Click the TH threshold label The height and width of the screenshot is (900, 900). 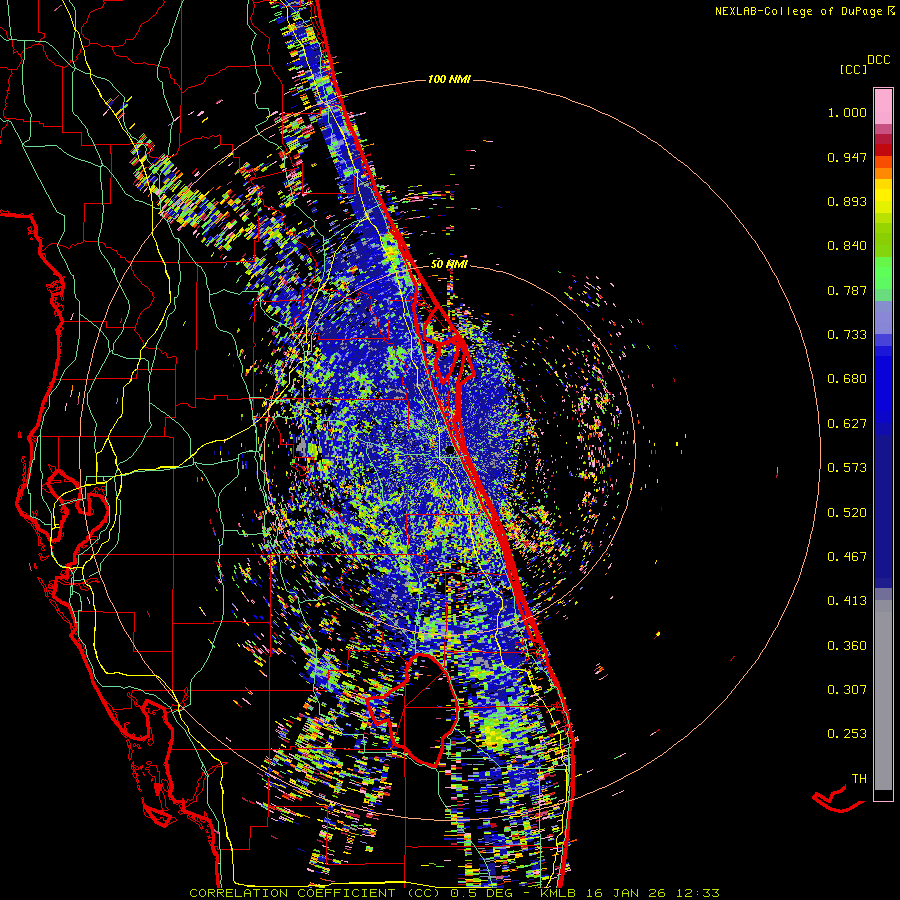859,779
